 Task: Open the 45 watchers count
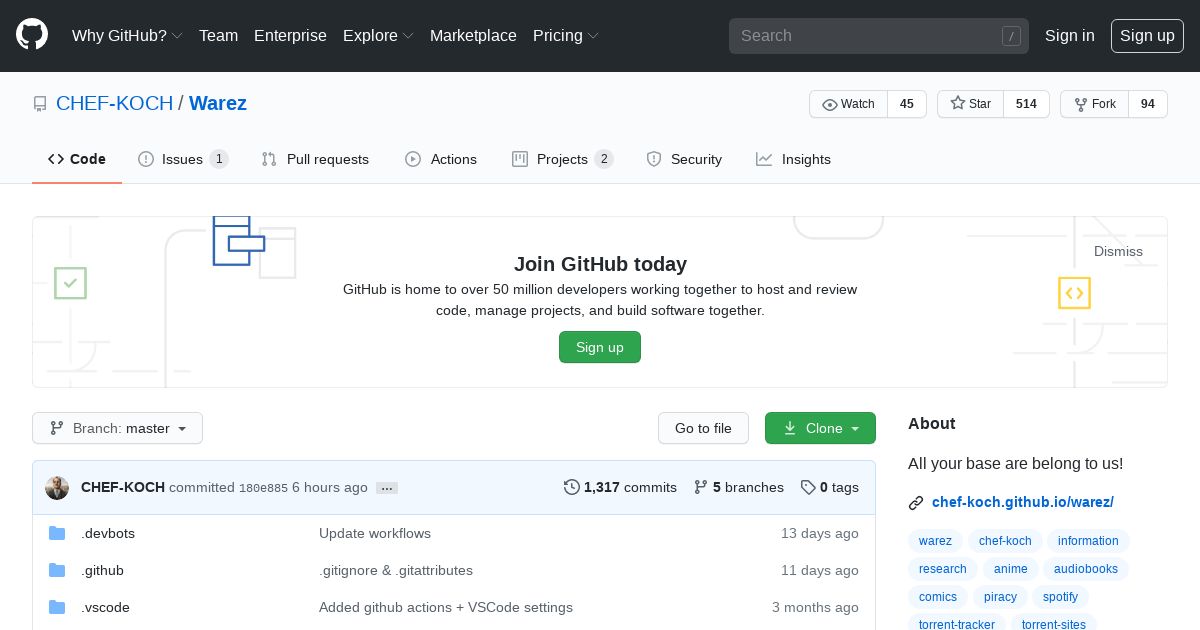(x=907, y=104)
